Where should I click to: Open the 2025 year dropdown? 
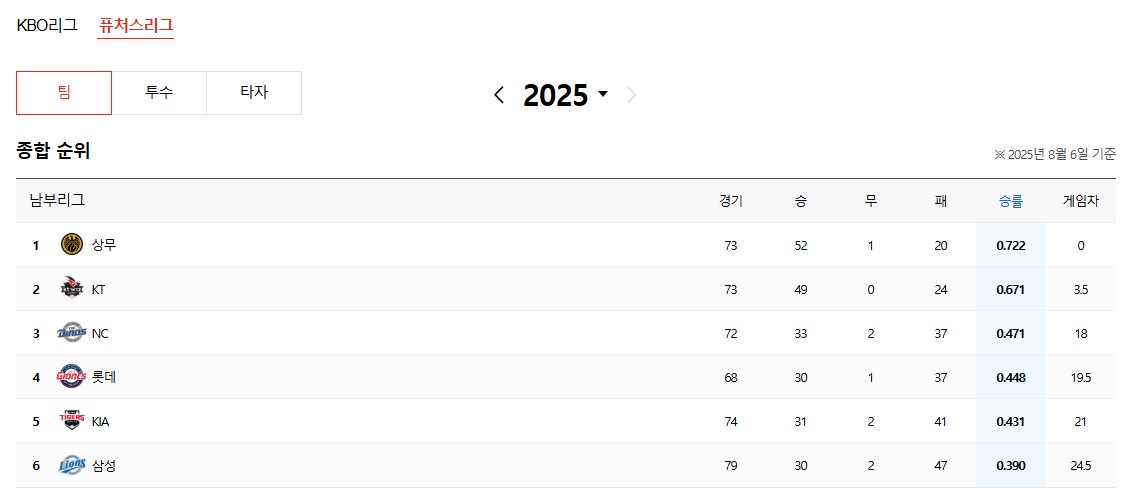tap(565, 95)
